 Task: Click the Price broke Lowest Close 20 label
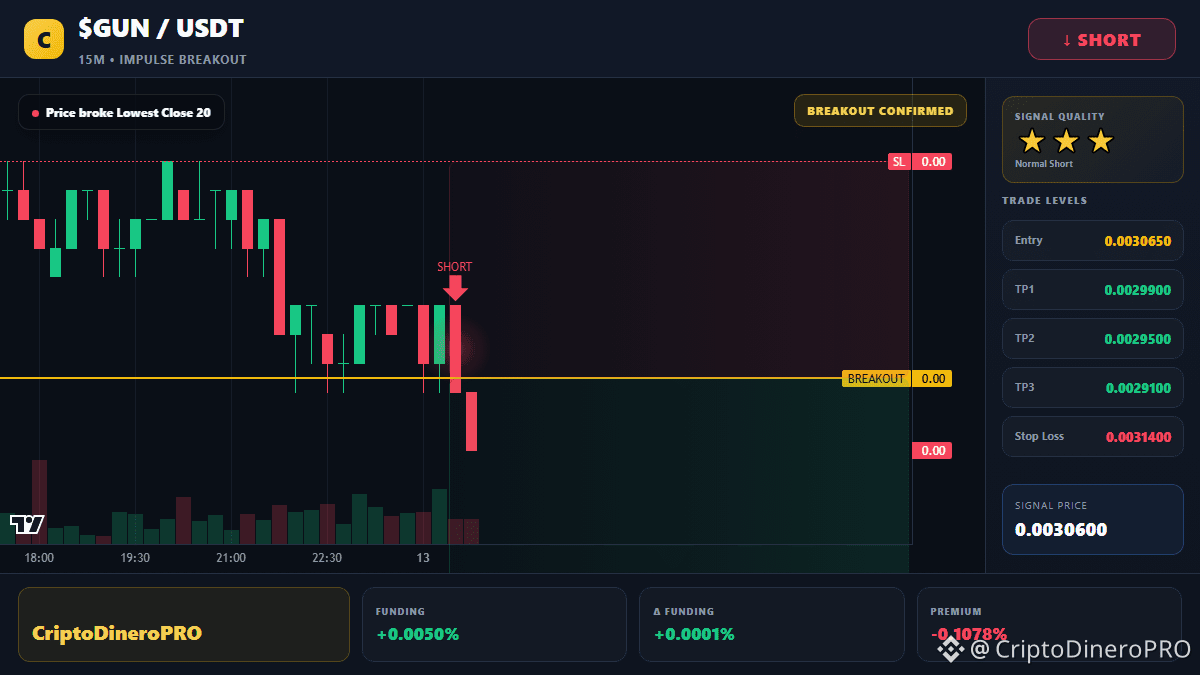tap(121, 113)
